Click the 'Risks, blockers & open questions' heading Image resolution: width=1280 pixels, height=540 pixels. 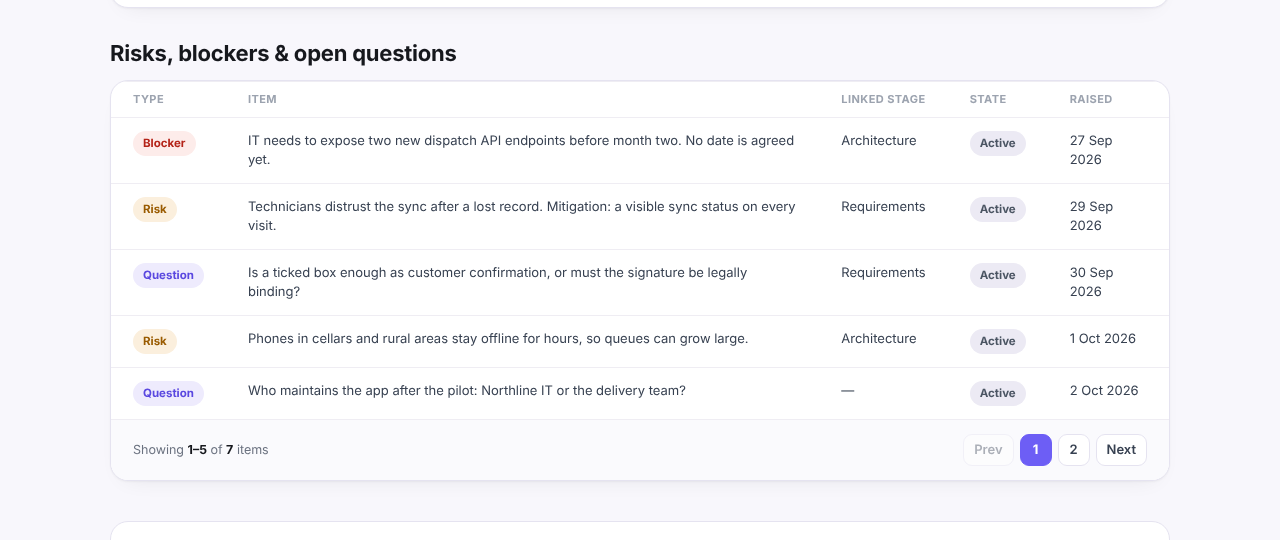tap(283, 54)
